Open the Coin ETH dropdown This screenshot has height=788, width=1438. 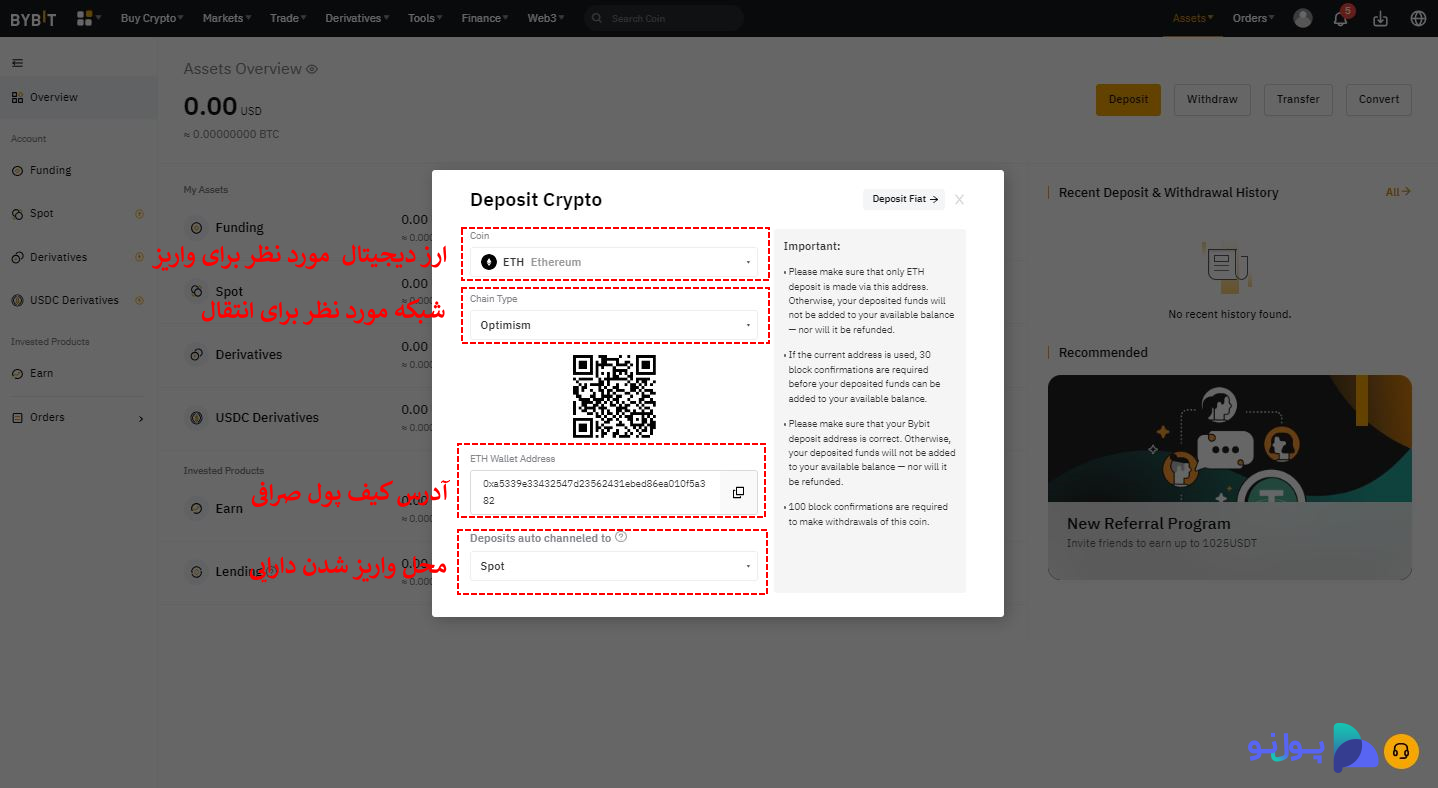pyautogui.click(x=613, y=262)
